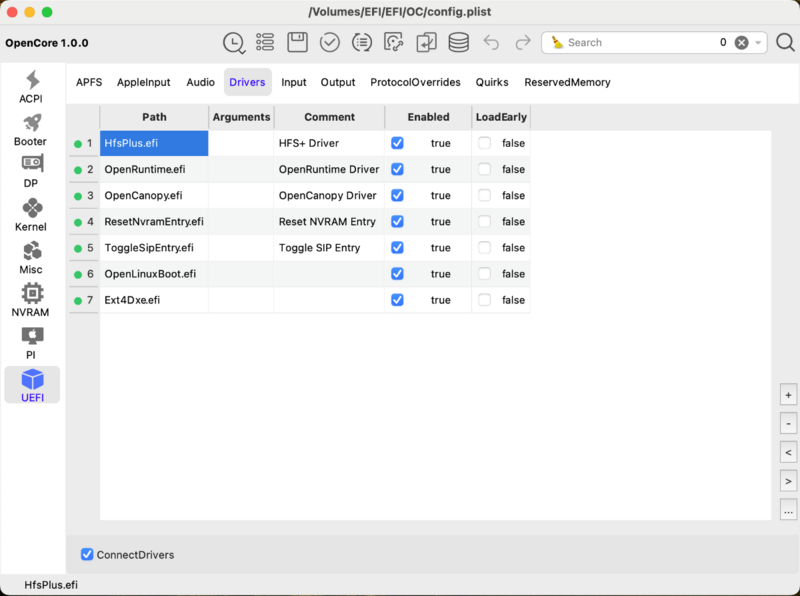This screenshot has height=596, width=800.
Task: Disable the OpenCanopy.efi Enabled checkbox
Action: point(397,195)
